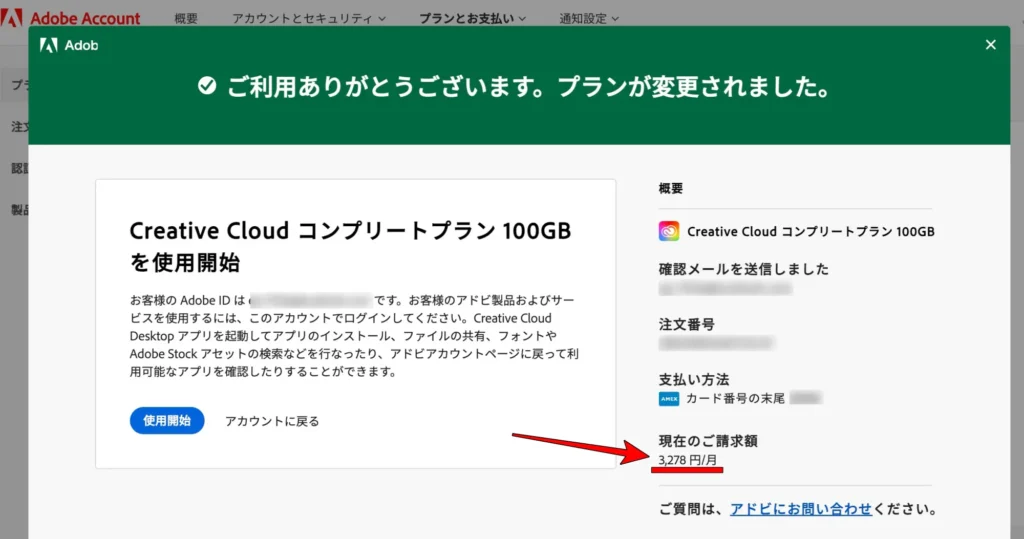The width and height of the screenshot is (1024, 539).
Task: Click the 3,278 円/月 billing amount
Action: click(688, 460)
